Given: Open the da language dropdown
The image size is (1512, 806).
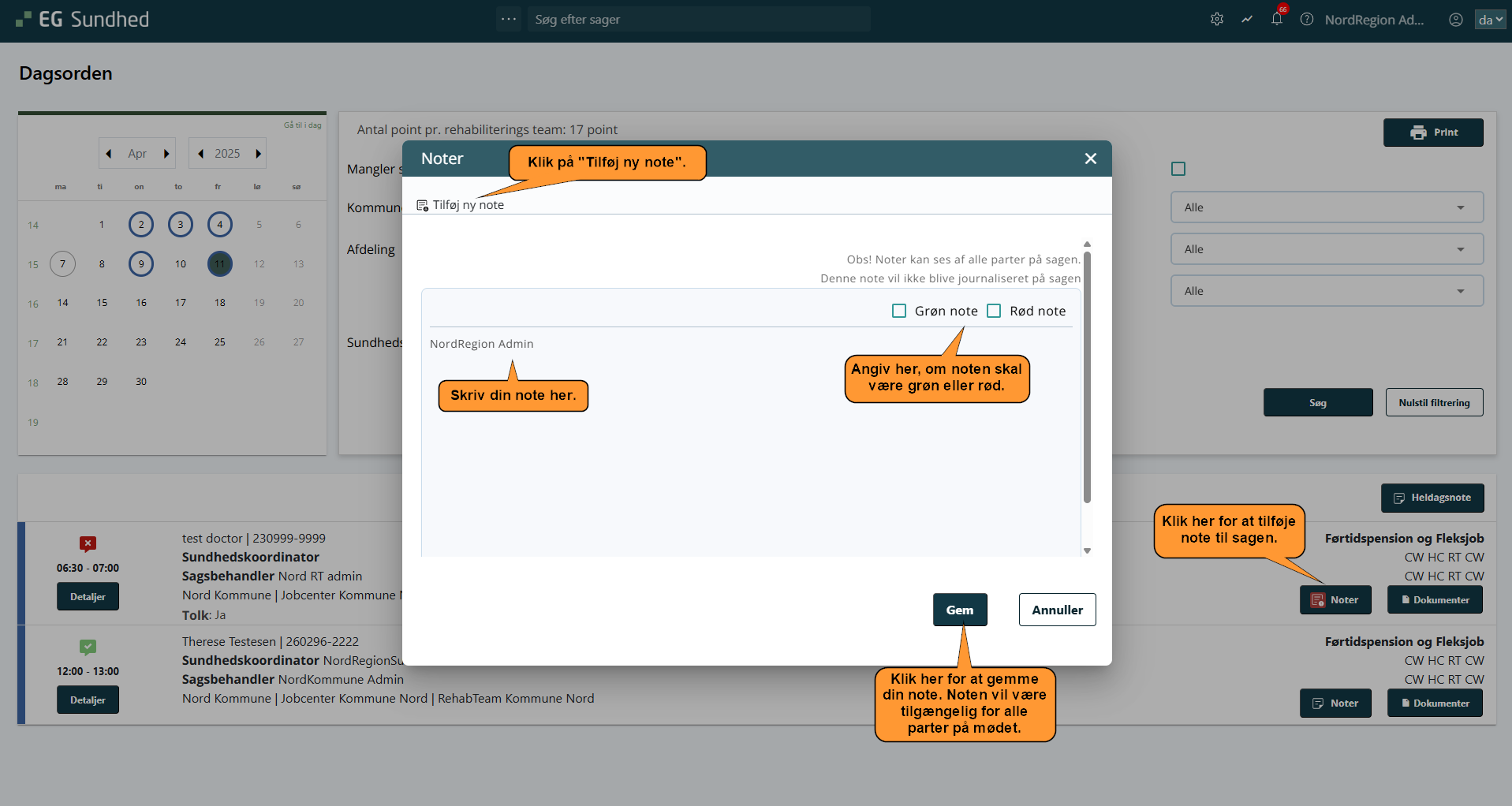Looking at the screenshot, I should [x=1490, y=20].
